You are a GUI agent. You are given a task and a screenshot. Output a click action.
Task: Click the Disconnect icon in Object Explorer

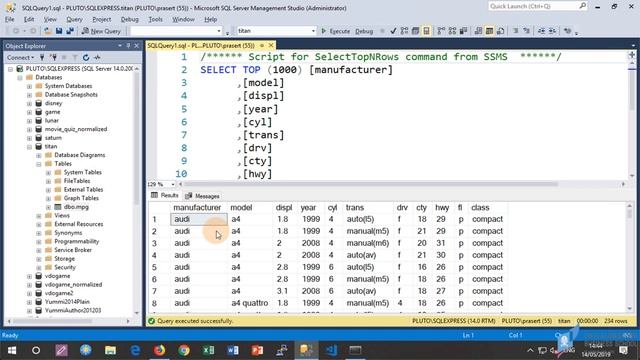(x=53, y=58)
